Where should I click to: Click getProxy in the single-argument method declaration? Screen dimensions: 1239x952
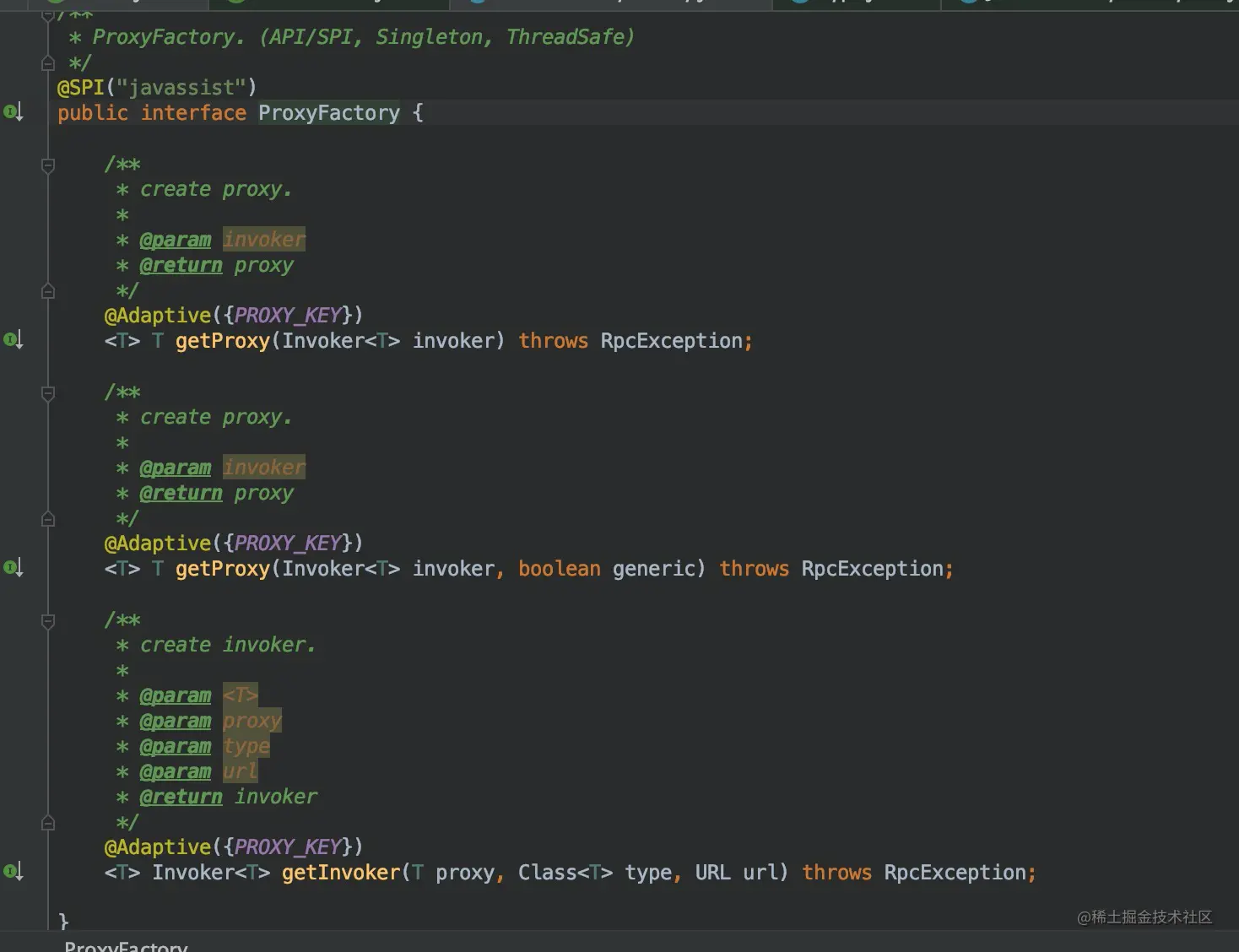[223, 341]
